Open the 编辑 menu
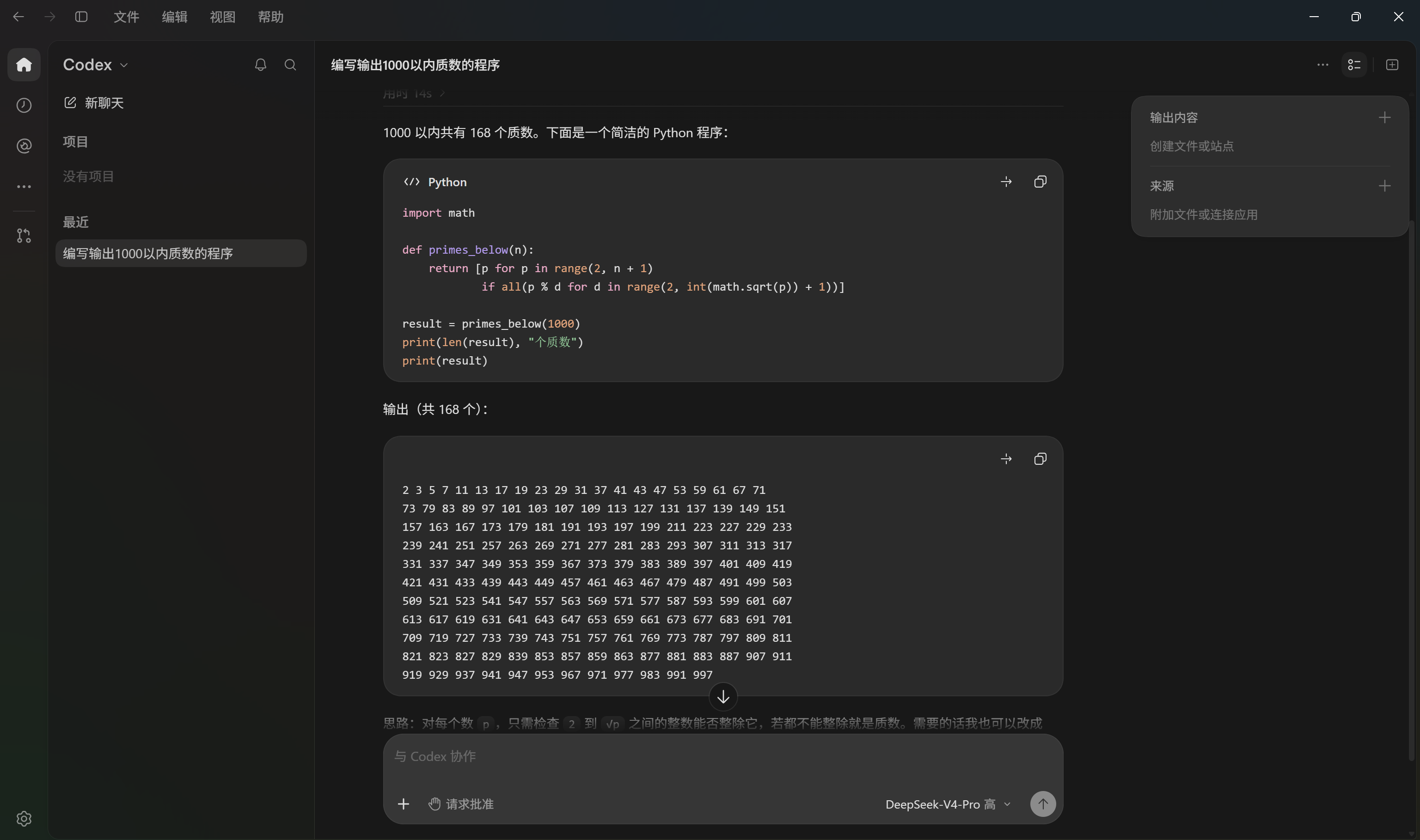The height and width of the screenshot is (840, 1420). click(174, 17)
